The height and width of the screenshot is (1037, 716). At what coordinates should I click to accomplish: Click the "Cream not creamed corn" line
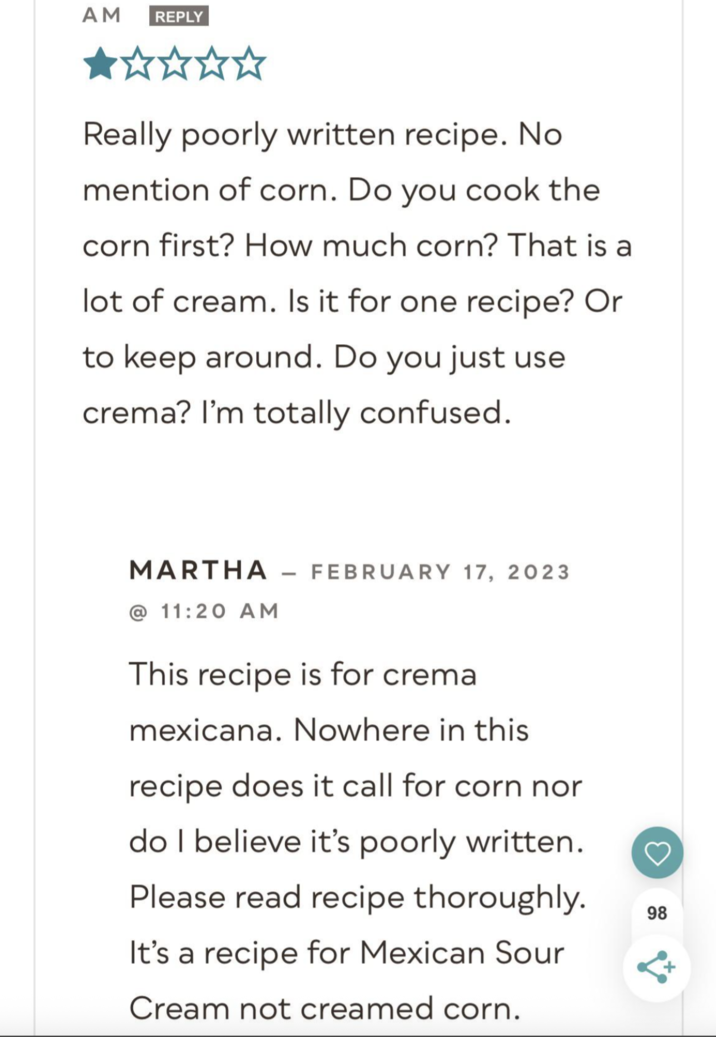324,1008
